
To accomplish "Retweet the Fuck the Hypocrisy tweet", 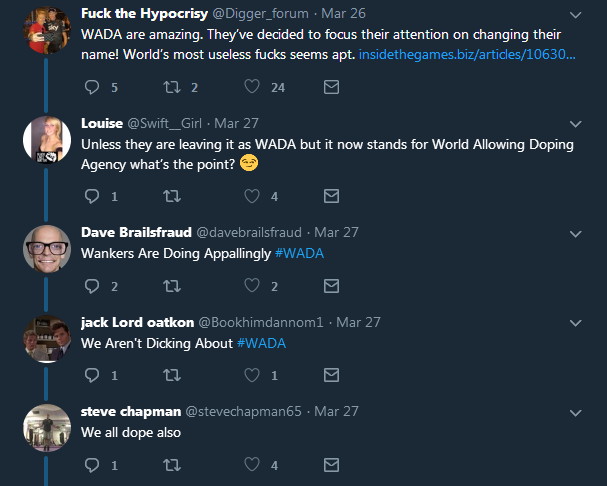I will coord(171,87).
